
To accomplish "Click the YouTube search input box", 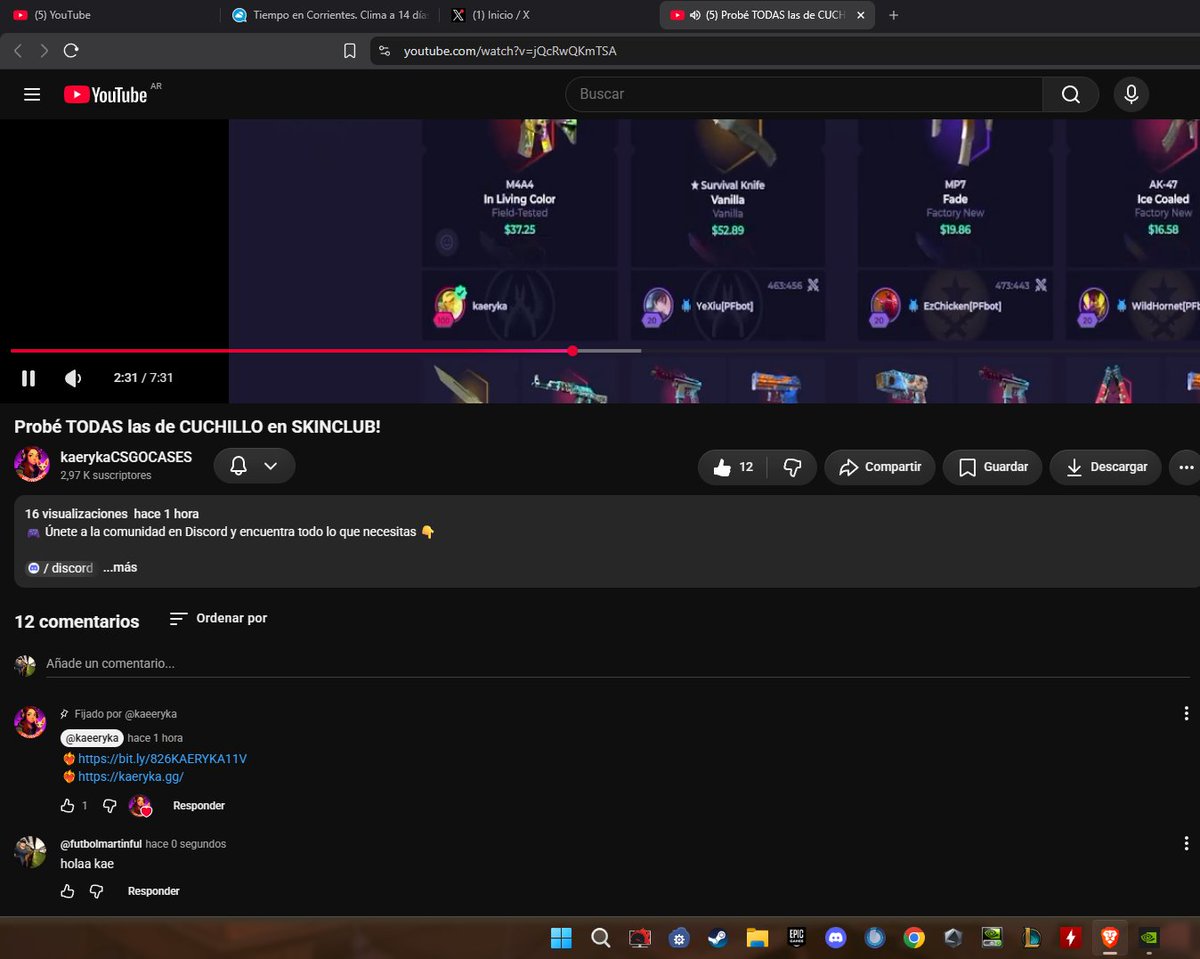I will tap(805, 94).
